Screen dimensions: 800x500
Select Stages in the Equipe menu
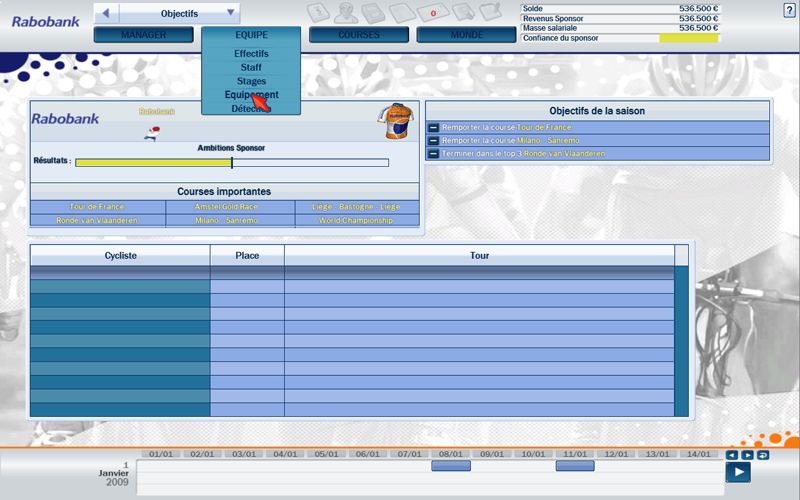251,81
